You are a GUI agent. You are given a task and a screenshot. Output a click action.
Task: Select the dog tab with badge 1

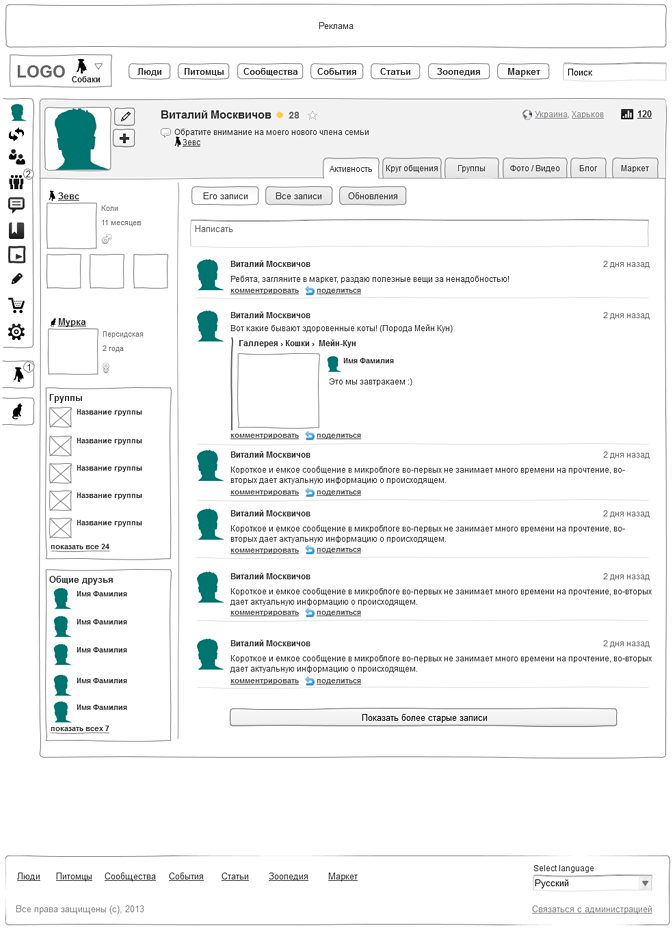click(18, 374)
